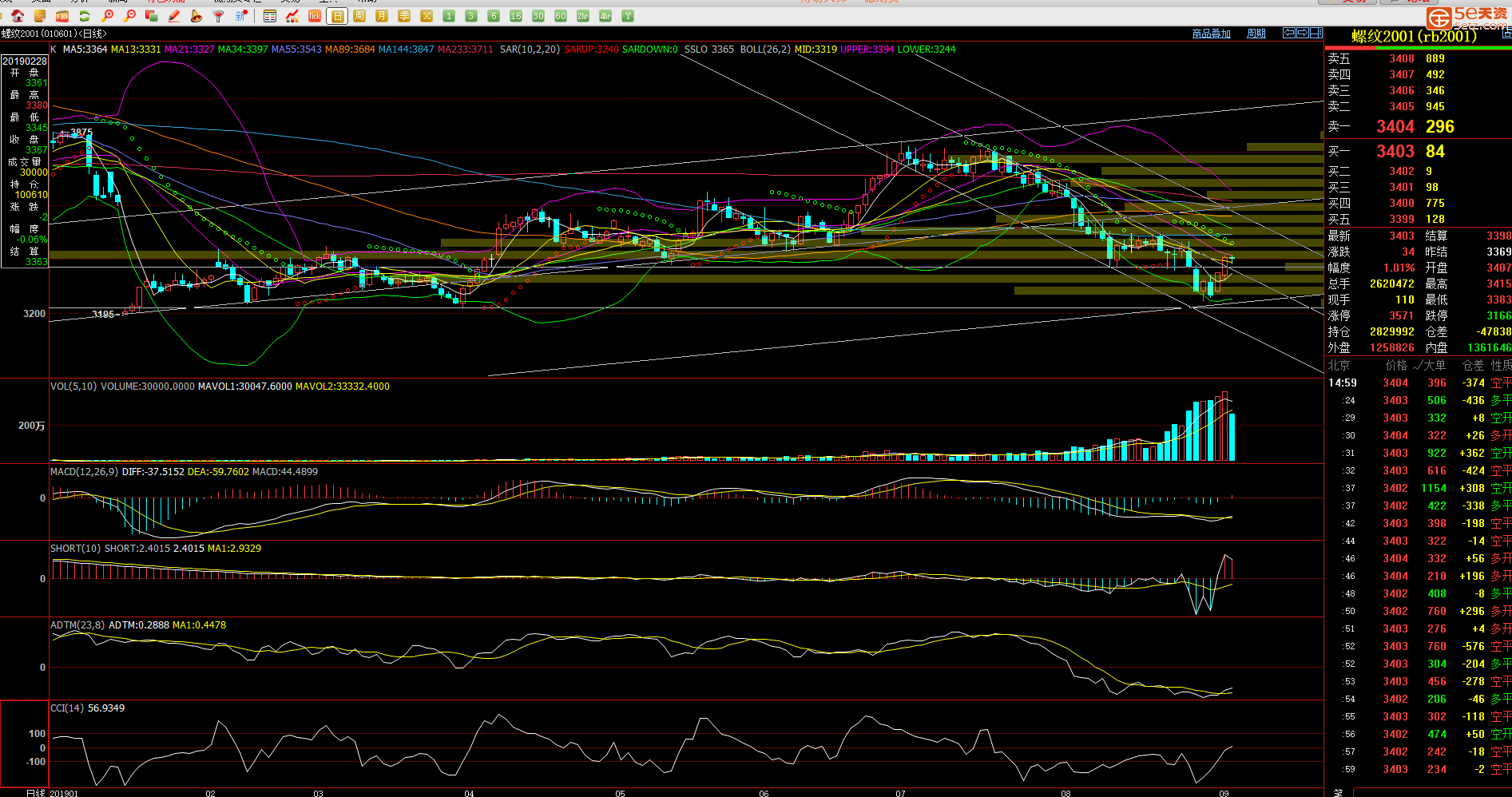
Task: Click the CCI(14) indicator label
Action: tap(67, 708)
